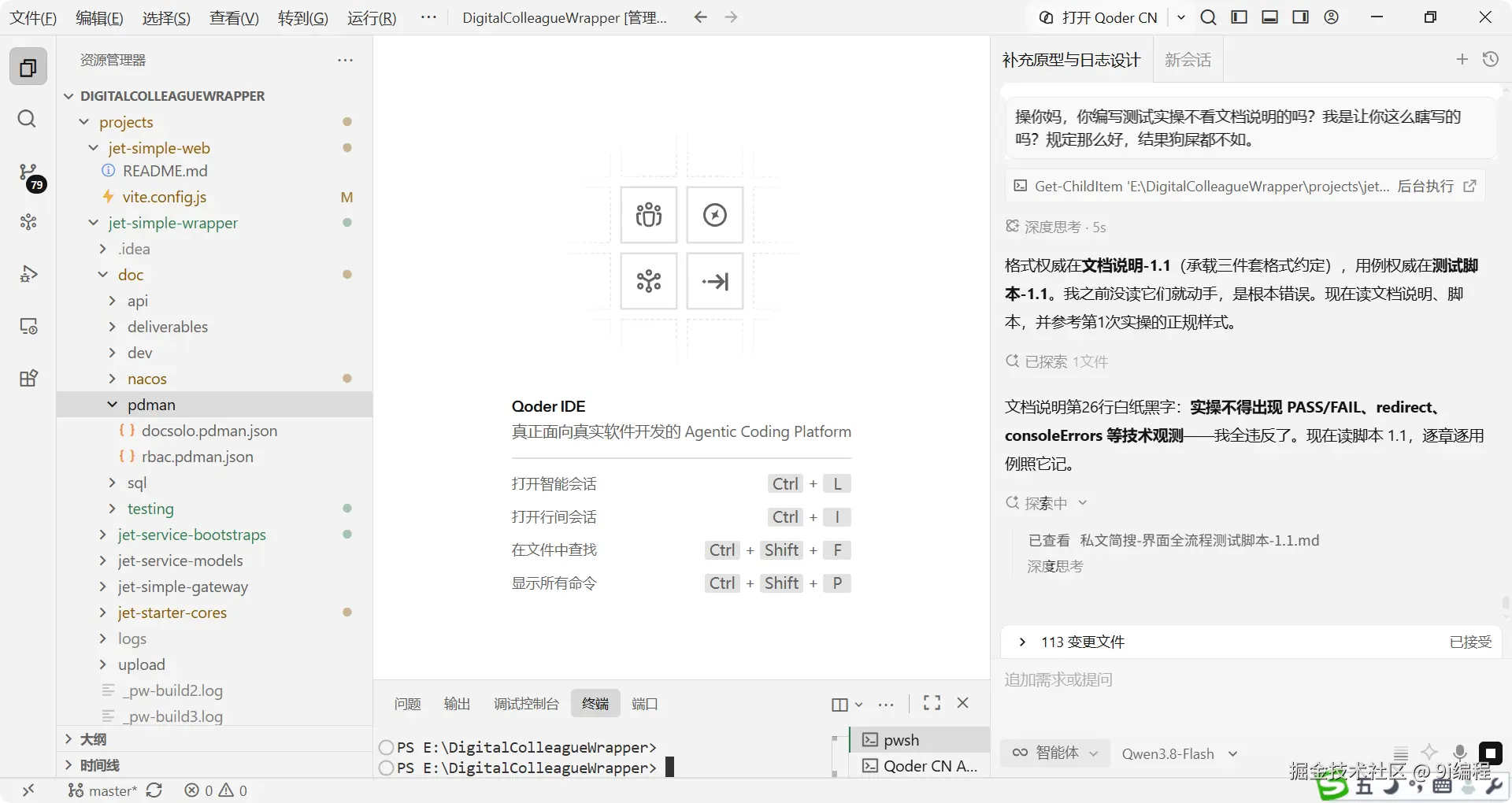Viewport: 1512px width, 803px height.
Task: Maximize the terminal panel
Action: click(932, 703)
